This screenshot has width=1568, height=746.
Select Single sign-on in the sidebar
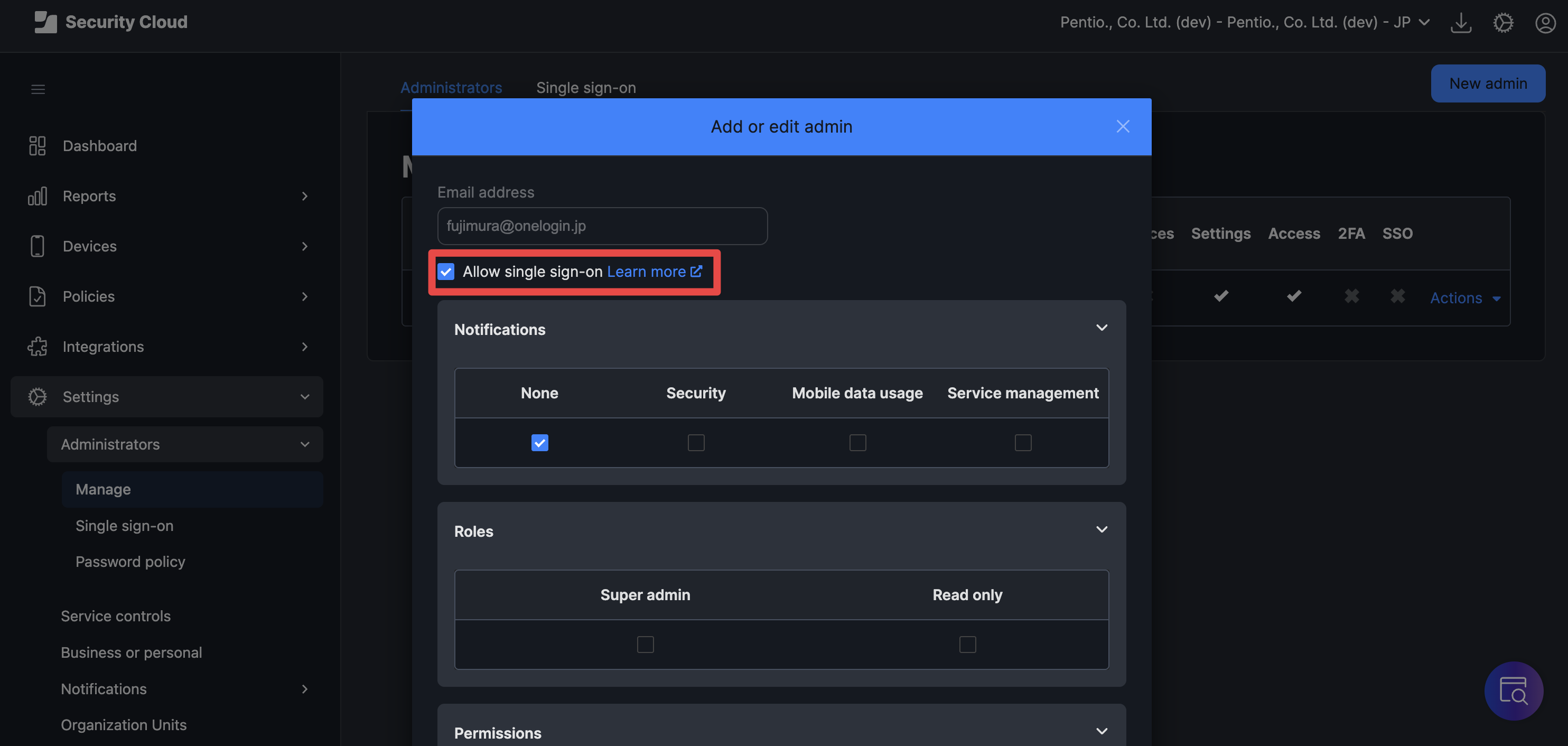click(124, 525)
